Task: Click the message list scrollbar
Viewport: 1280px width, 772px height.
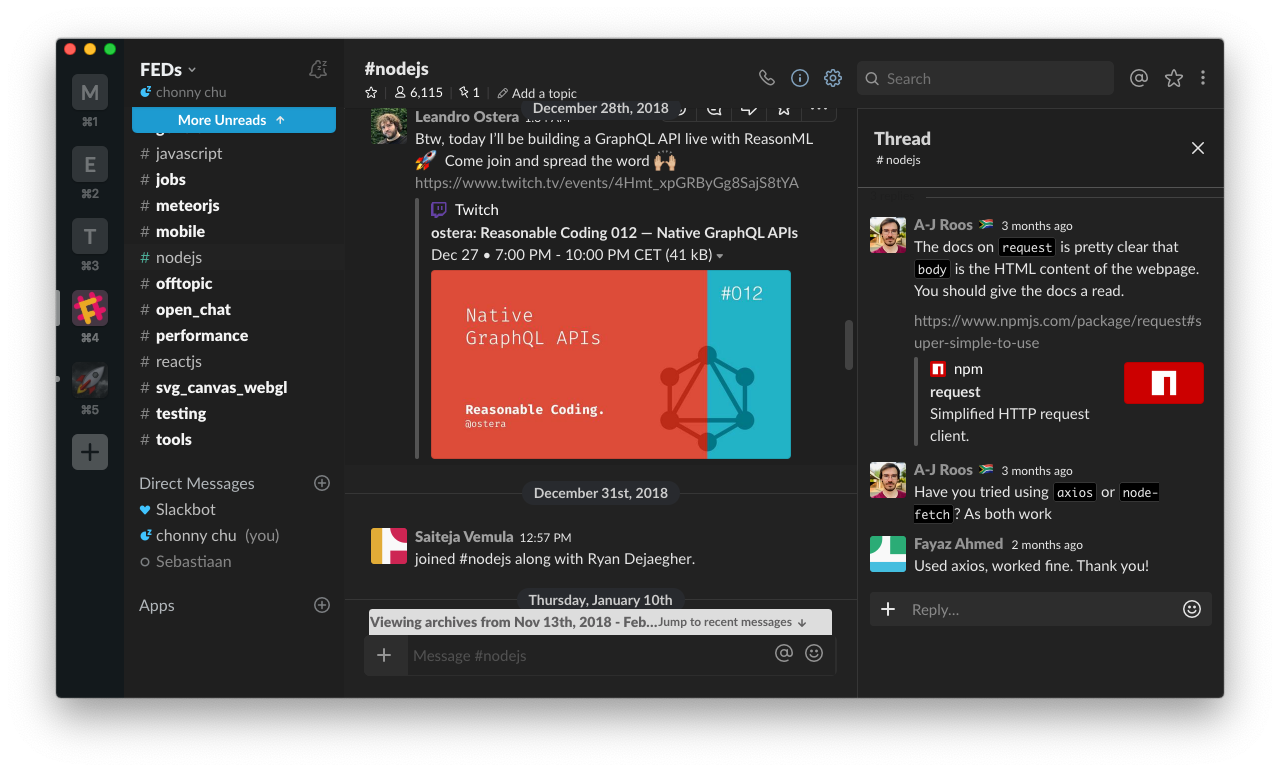Action: [850, 345]
